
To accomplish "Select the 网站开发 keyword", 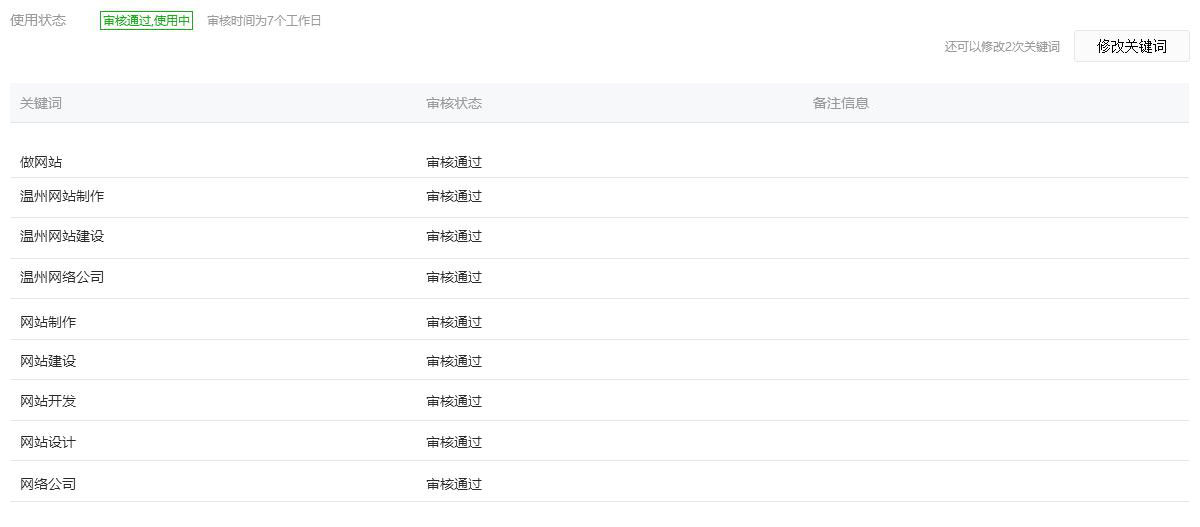I will pyautogui.click(x=48, y=401).
